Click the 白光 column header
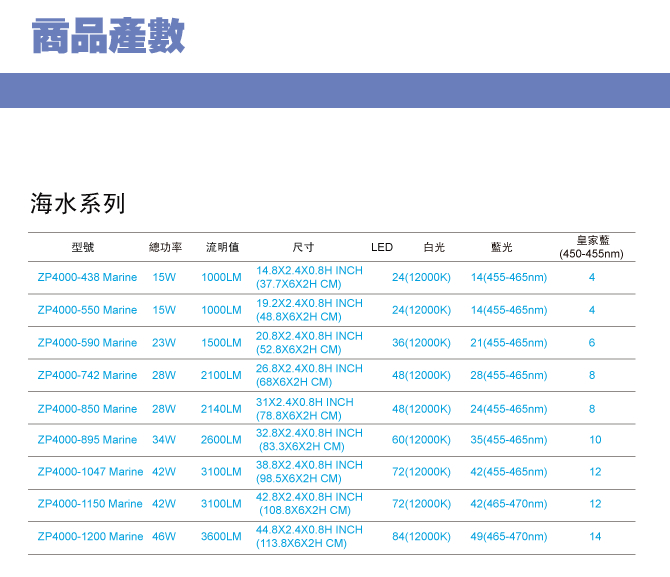670x577 pixels. pyautogui.click(x=434, y=247)
